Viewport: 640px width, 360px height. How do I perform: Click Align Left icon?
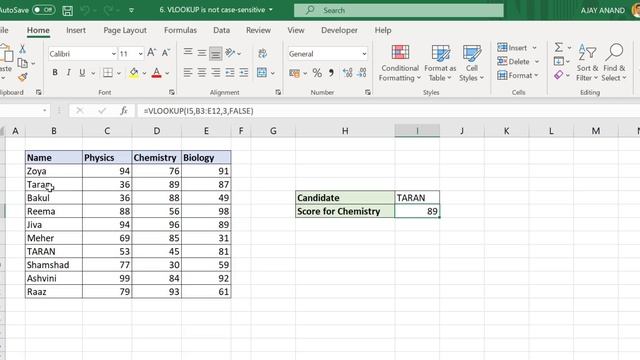pyautogui.click(x=188, y=73)
